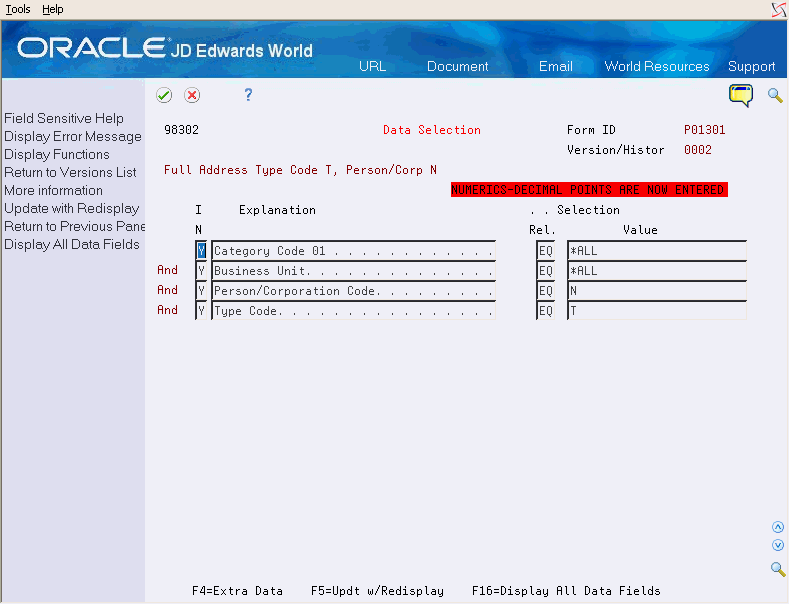Open World Resources link
The image size is (789, 604).
coord(657,66)
